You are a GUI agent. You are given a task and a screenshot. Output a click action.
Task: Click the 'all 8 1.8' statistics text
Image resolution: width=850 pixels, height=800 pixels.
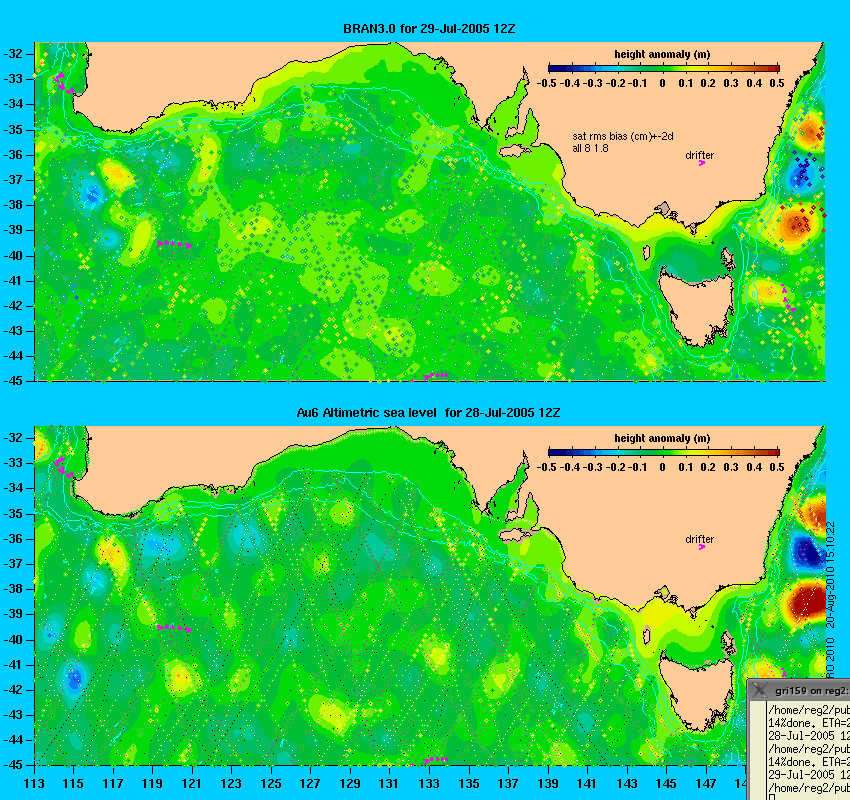[x=590, y=148]
